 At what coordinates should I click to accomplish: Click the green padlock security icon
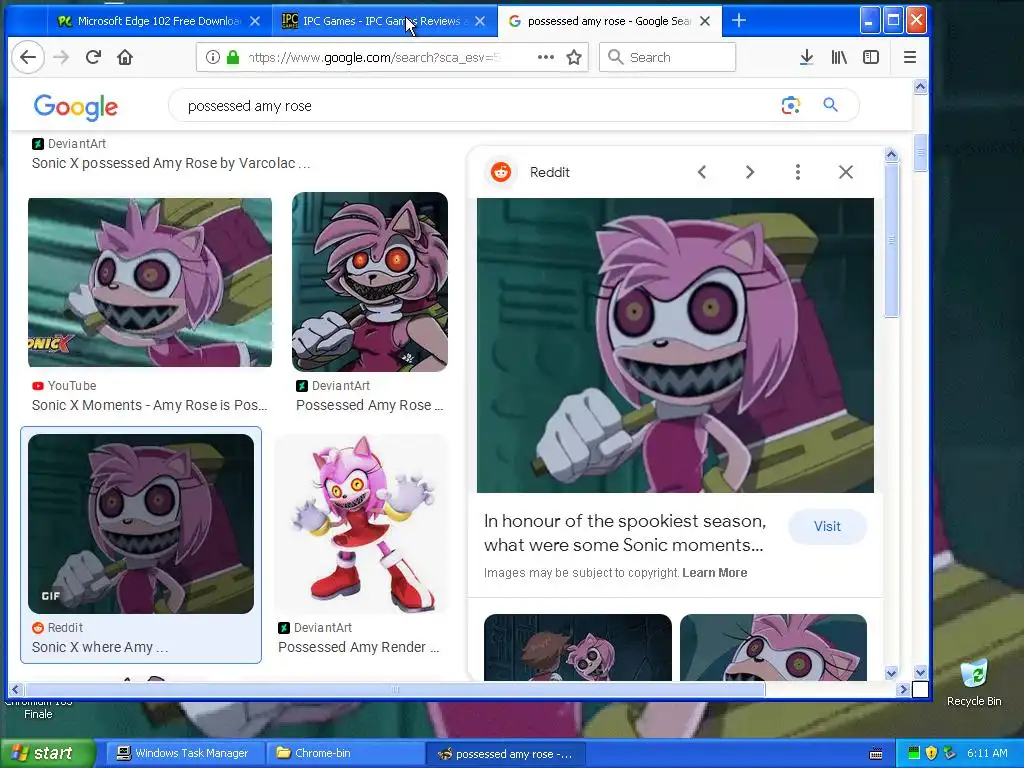232,57
